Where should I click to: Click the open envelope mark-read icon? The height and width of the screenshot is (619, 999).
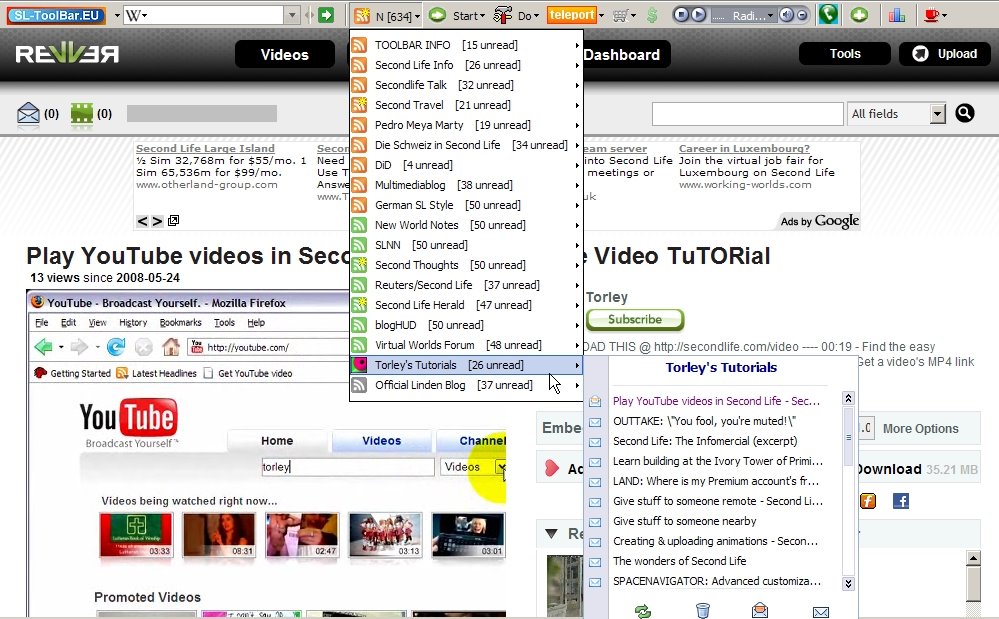click(759, 611)
